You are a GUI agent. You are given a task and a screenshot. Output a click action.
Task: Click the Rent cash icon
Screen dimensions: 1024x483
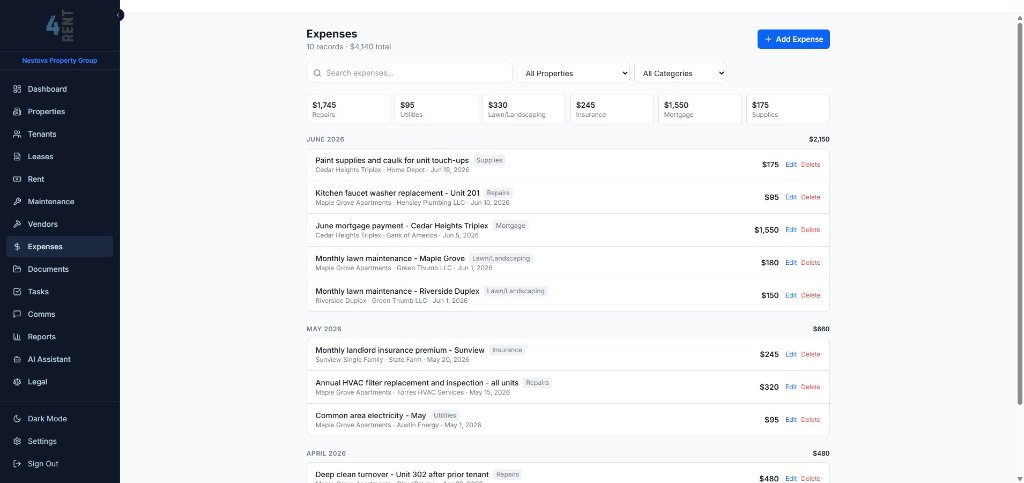18,179
